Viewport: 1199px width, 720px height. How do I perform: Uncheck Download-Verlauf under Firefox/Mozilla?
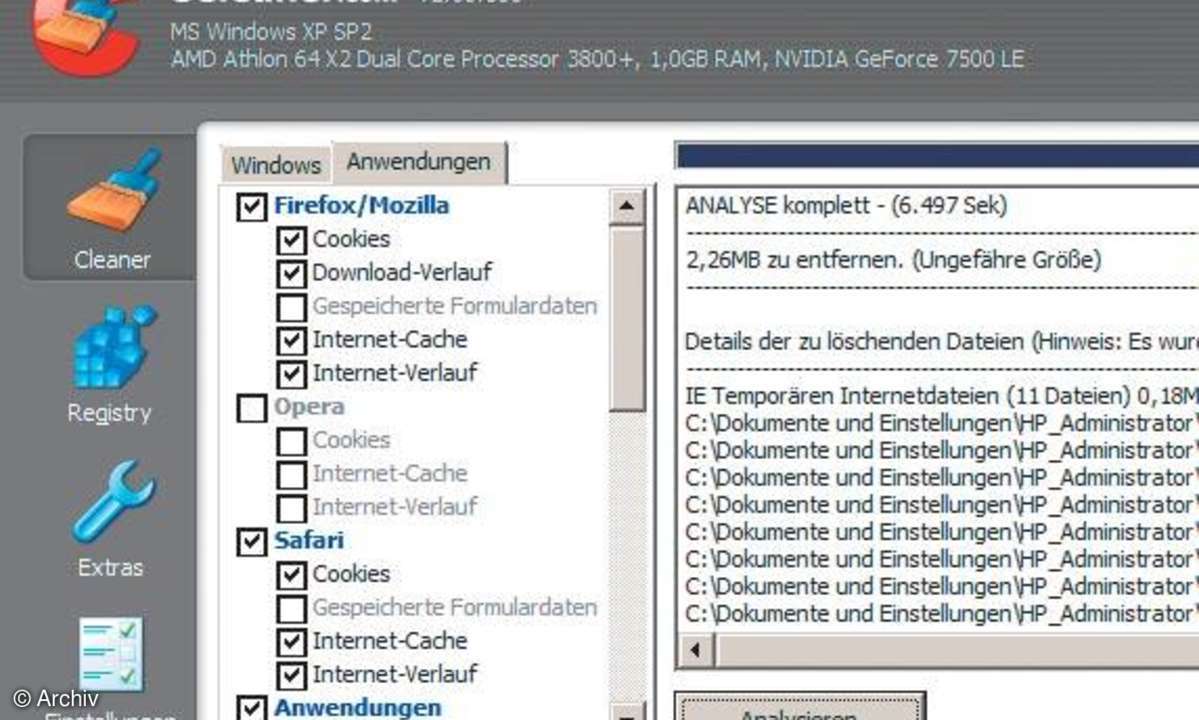pos(291,273)
